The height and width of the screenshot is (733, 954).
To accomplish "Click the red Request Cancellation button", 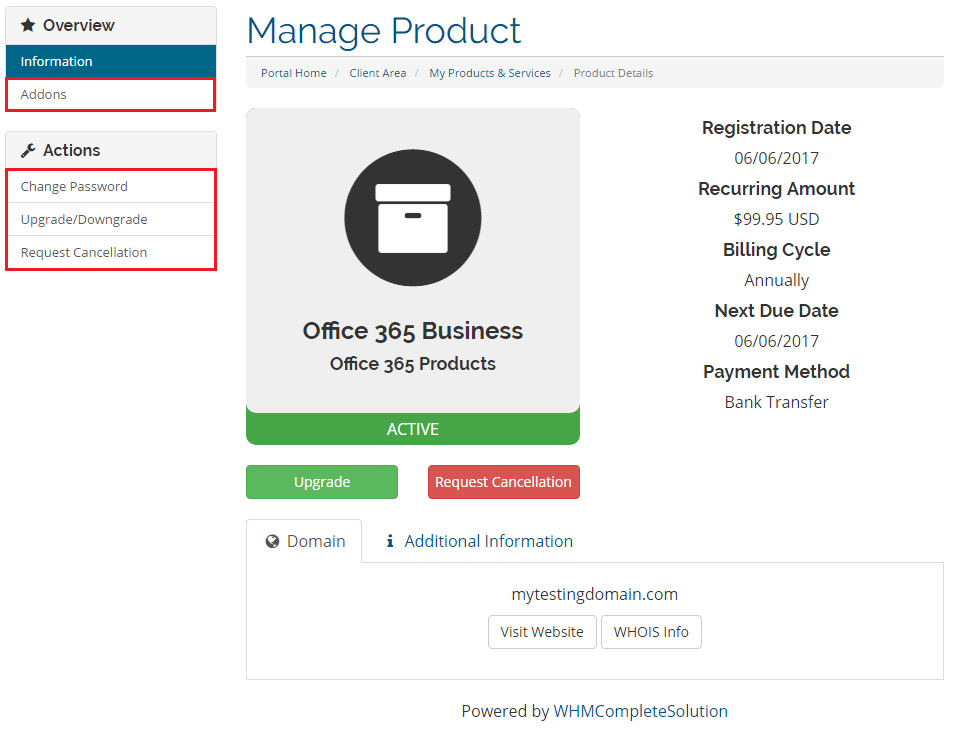I will coord(504,482).
